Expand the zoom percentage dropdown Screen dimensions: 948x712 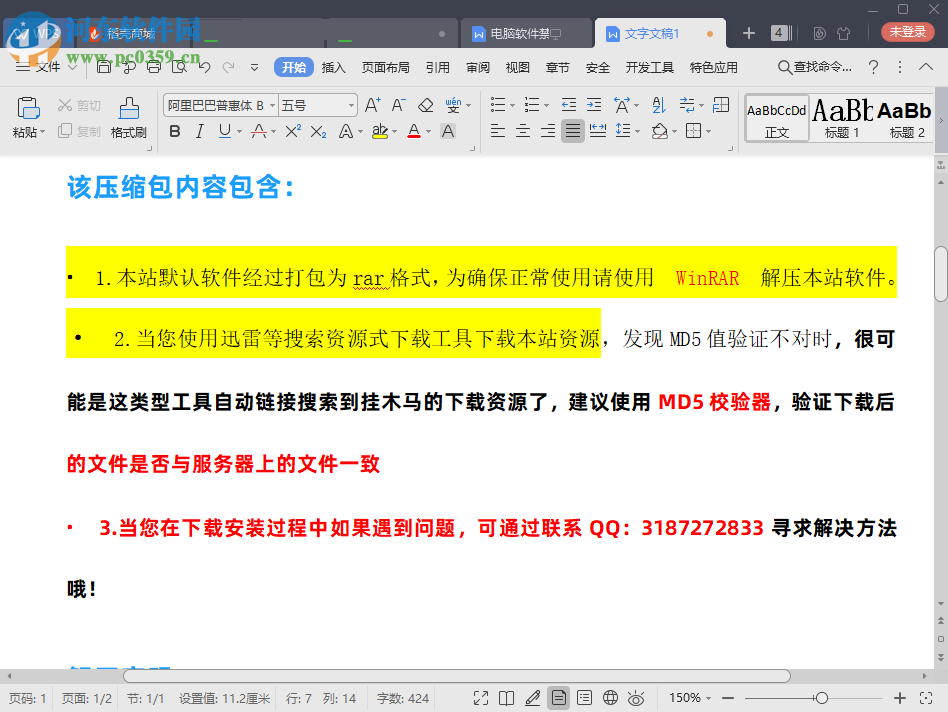click(695, 698)
